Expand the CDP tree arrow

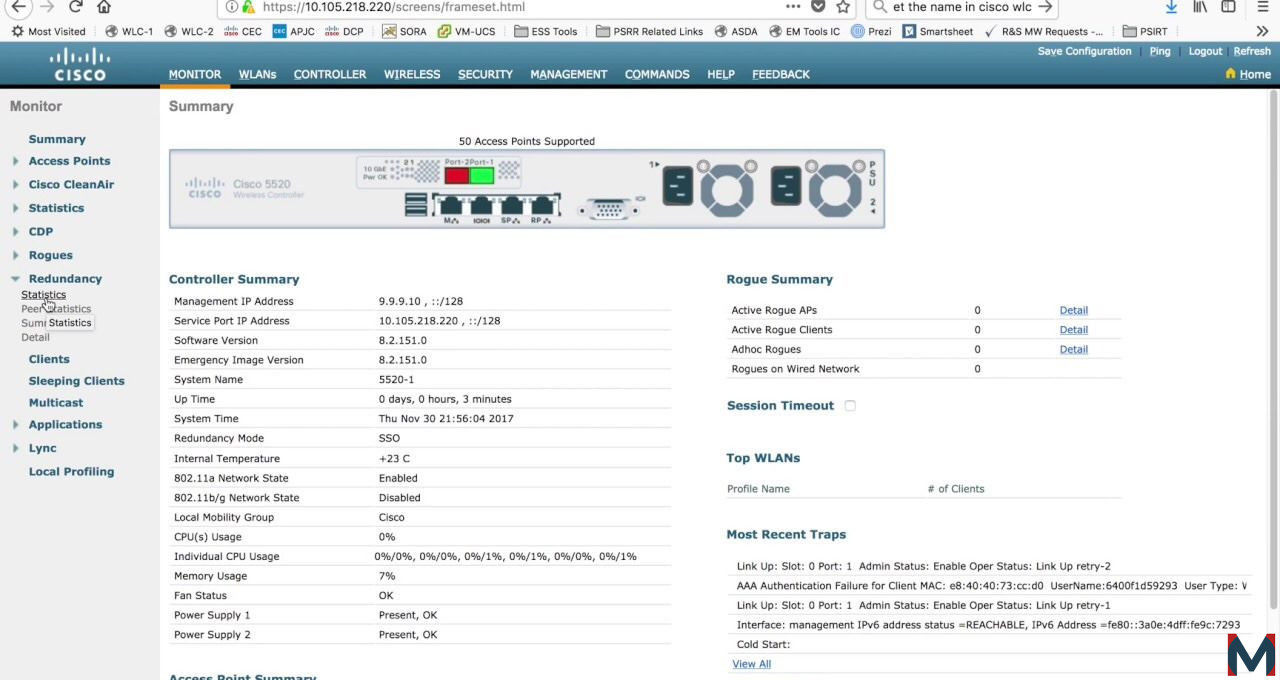pos(15,232)
